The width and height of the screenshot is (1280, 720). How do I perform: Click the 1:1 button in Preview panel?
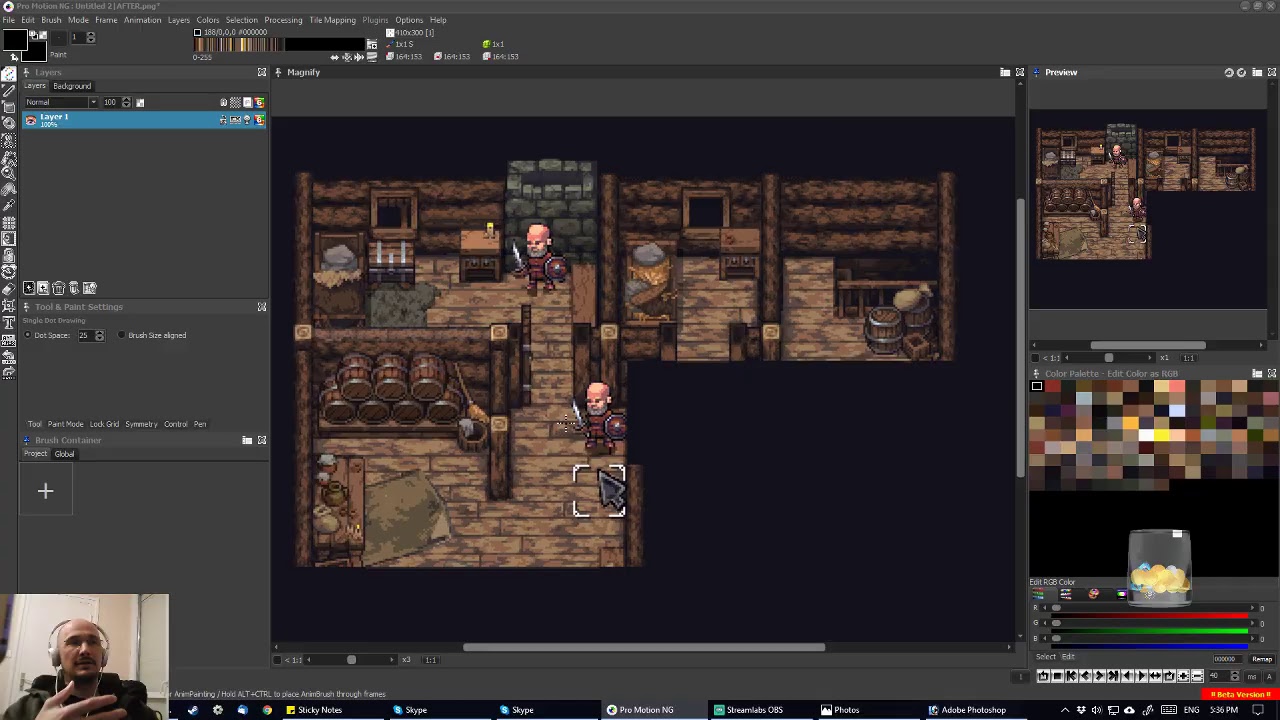[x=1189, y=357]
